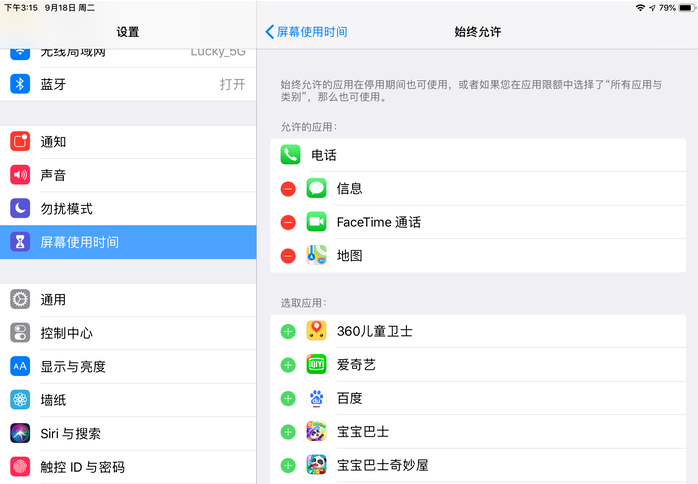Click the Siri 与搜索 icon
This screenshot has height=484, width=698.
point(20,433)
